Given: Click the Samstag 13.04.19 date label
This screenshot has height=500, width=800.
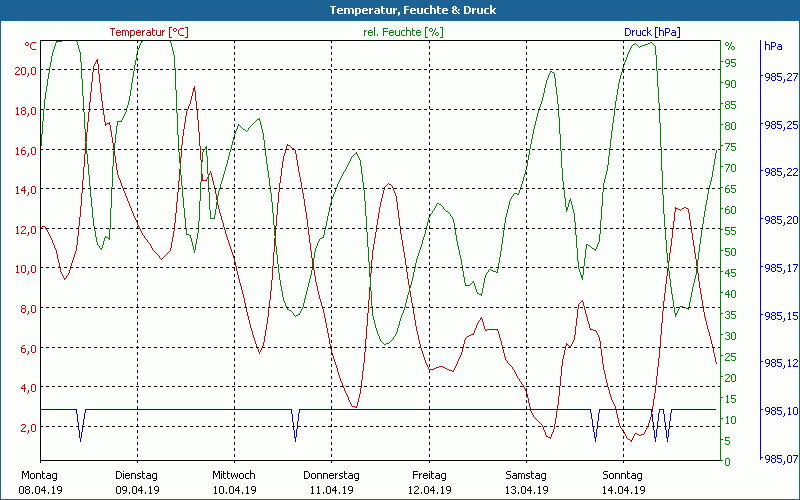Looking at the screenshot, I should point(525,482).
